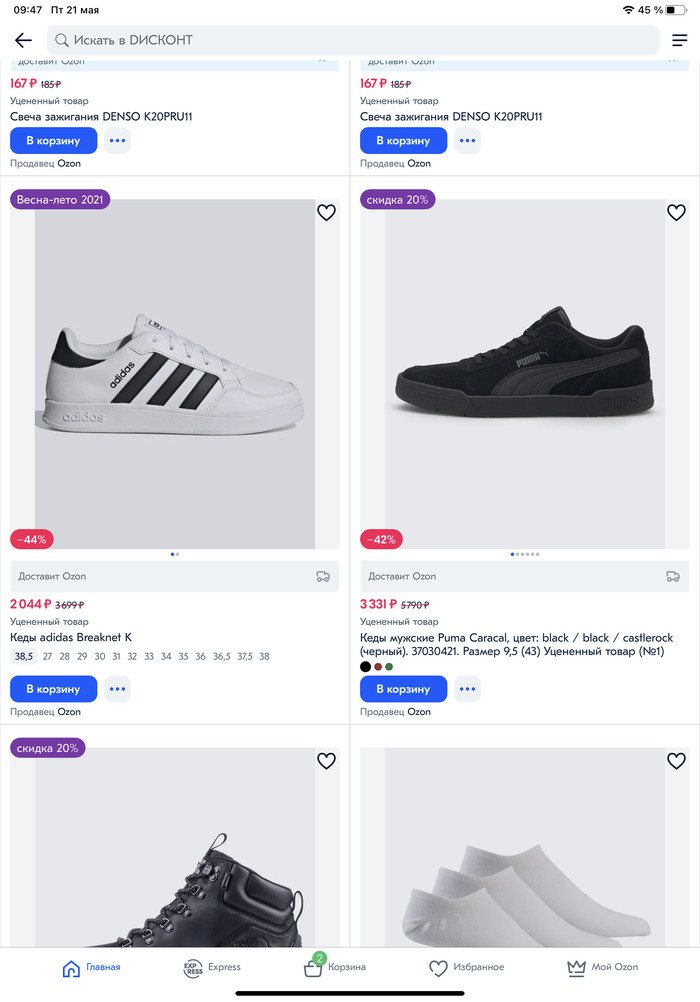This screenshot has width=700, height=1002.
Task: Tap the search field Искать в ДИСКОНТ
Action: tap(353, 40)
